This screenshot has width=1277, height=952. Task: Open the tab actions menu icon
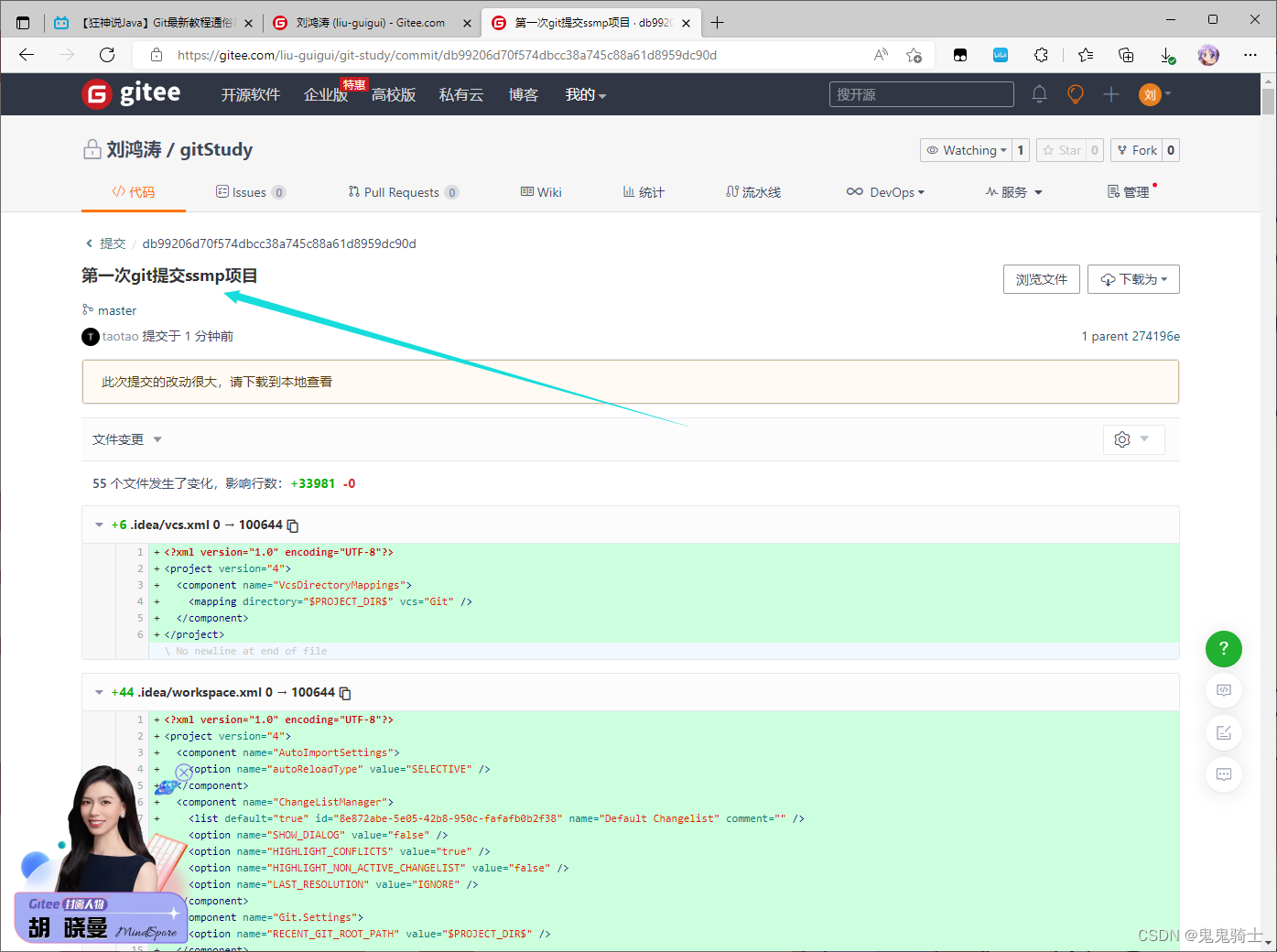[23, 23]
